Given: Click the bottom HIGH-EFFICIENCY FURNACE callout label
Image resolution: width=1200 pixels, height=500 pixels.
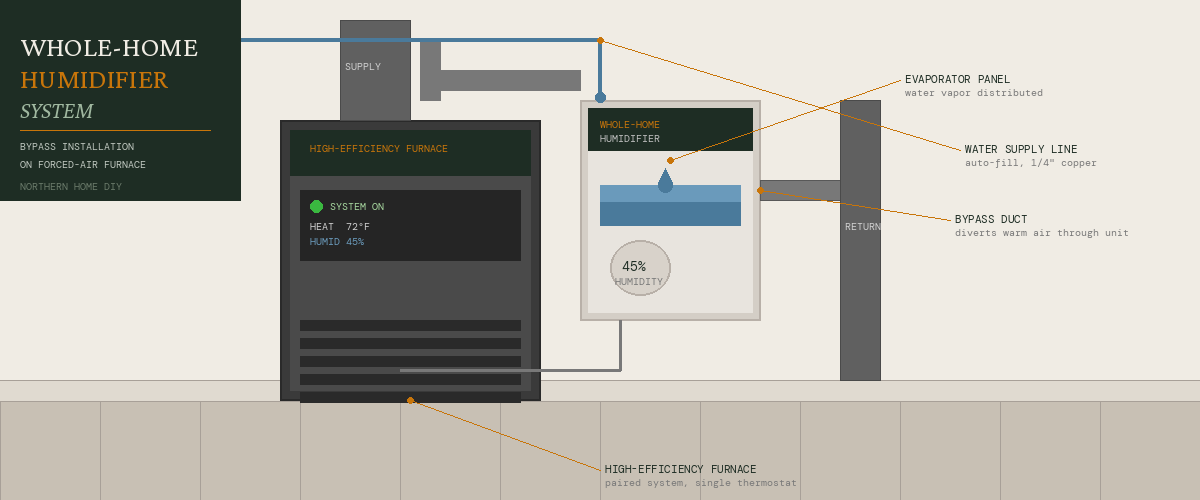Looking at the screenshot, I should 680,469.
